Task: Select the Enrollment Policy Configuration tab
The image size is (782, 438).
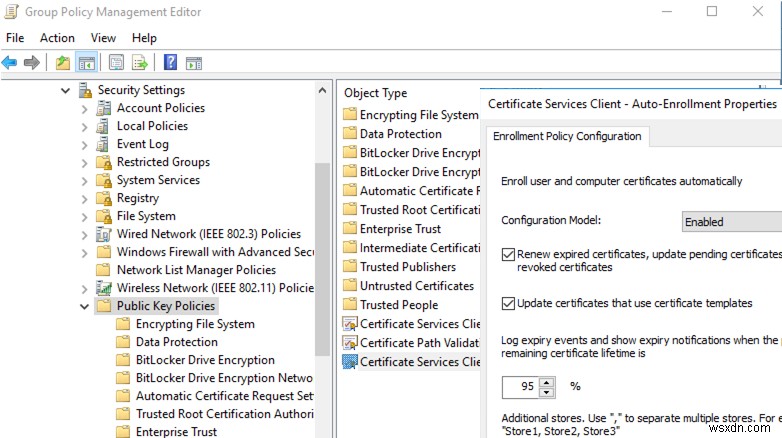Action: pos(567,136)
